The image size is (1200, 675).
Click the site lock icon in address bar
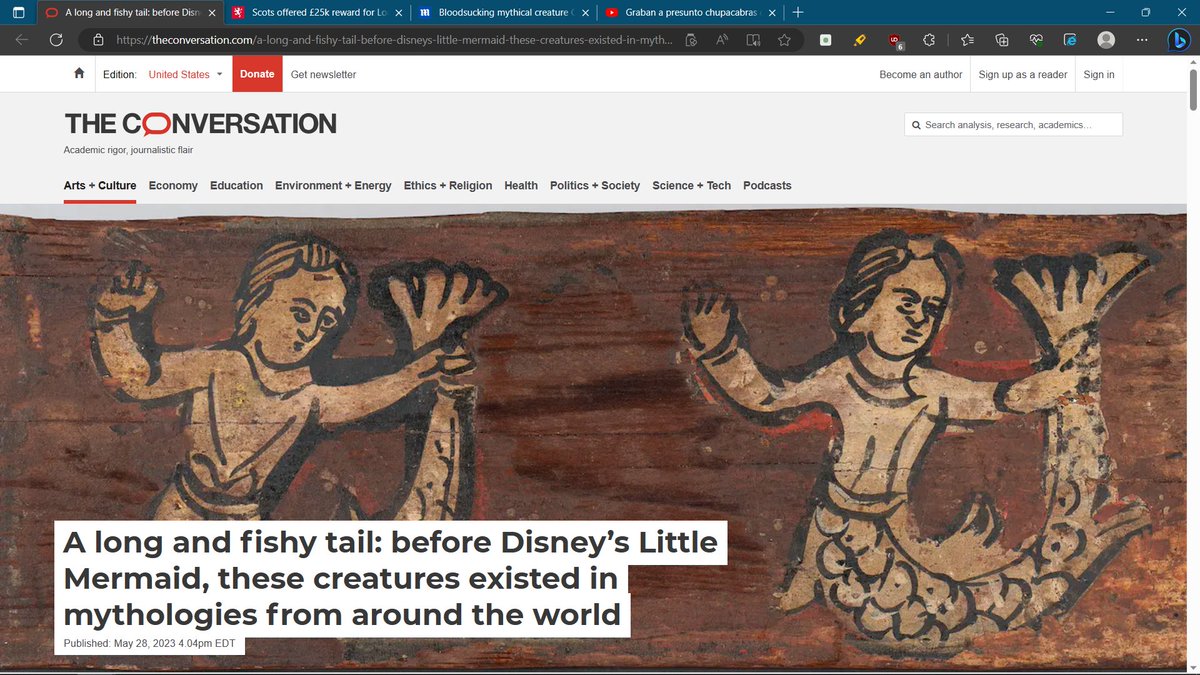coord(98,40)
